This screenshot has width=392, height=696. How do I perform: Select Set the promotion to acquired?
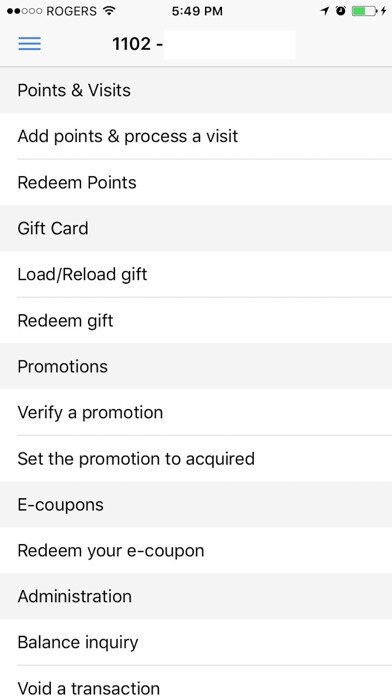[196, 459]
